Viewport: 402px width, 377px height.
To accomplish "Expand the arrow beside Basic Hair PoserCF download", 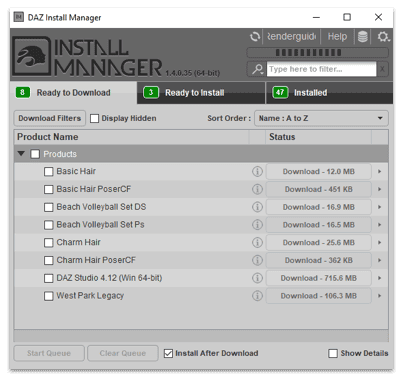I will [380, 189].
